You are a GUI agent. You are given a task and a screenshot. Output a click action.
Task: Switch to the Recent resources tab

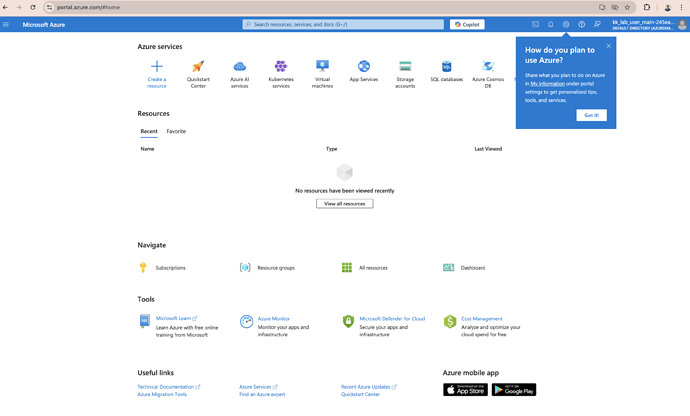tap(149, 131)
